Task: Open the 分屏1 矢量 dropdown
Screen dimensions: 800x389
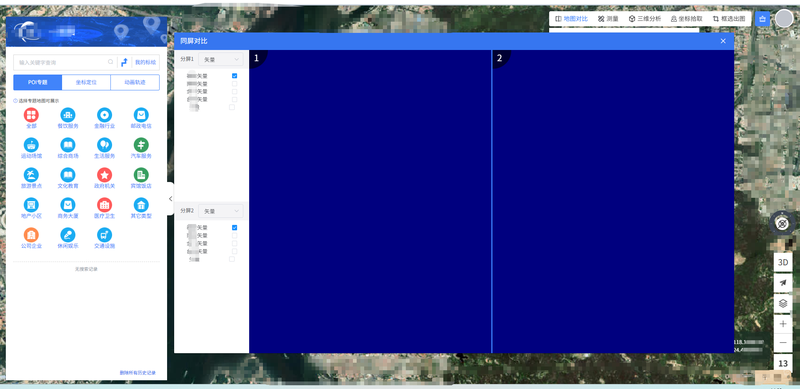Action: coord(221,60)
